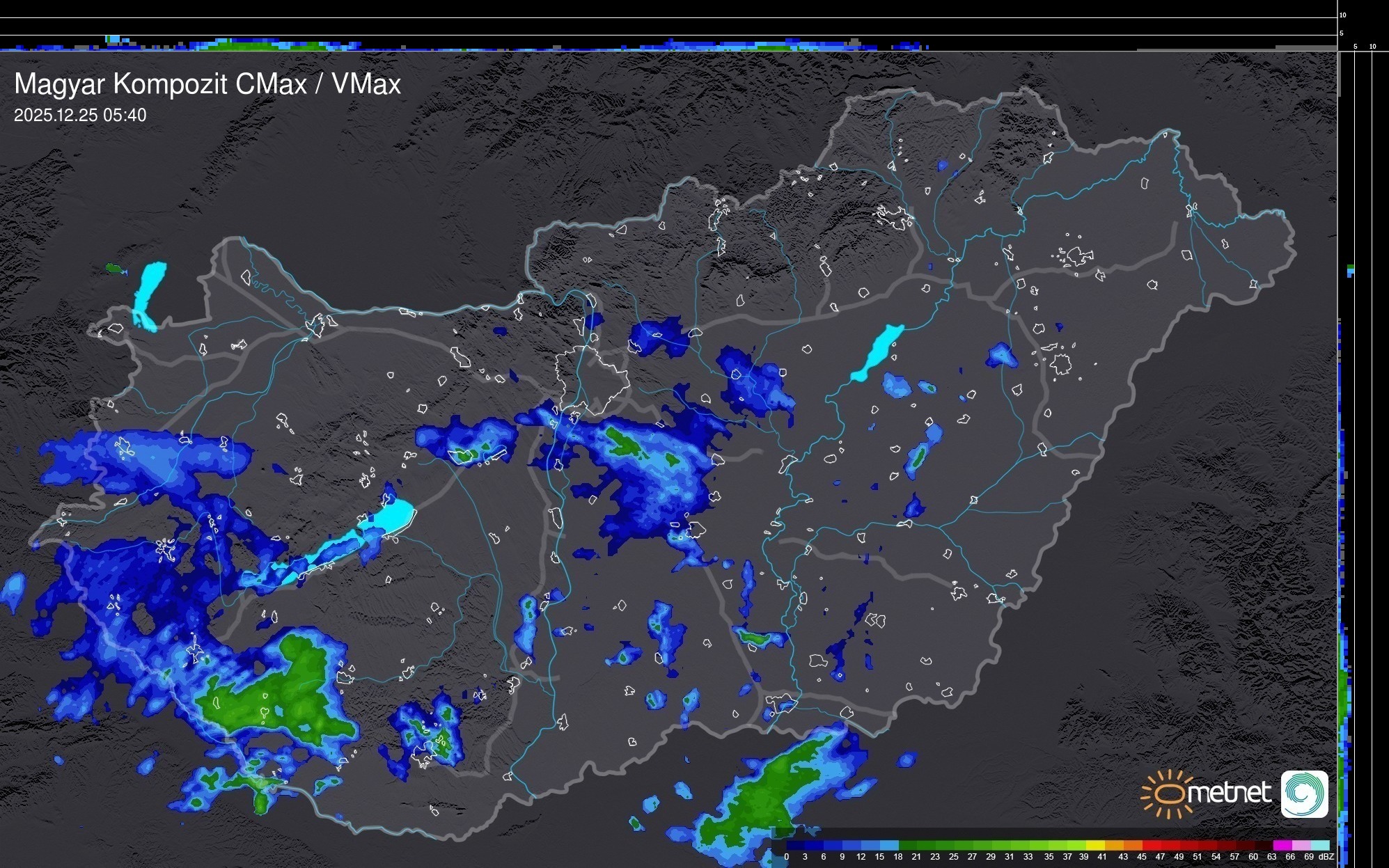Select the magenta 63 dBZ legend swatch
The image size is (1389, 868).
(x=1282, y=845)
